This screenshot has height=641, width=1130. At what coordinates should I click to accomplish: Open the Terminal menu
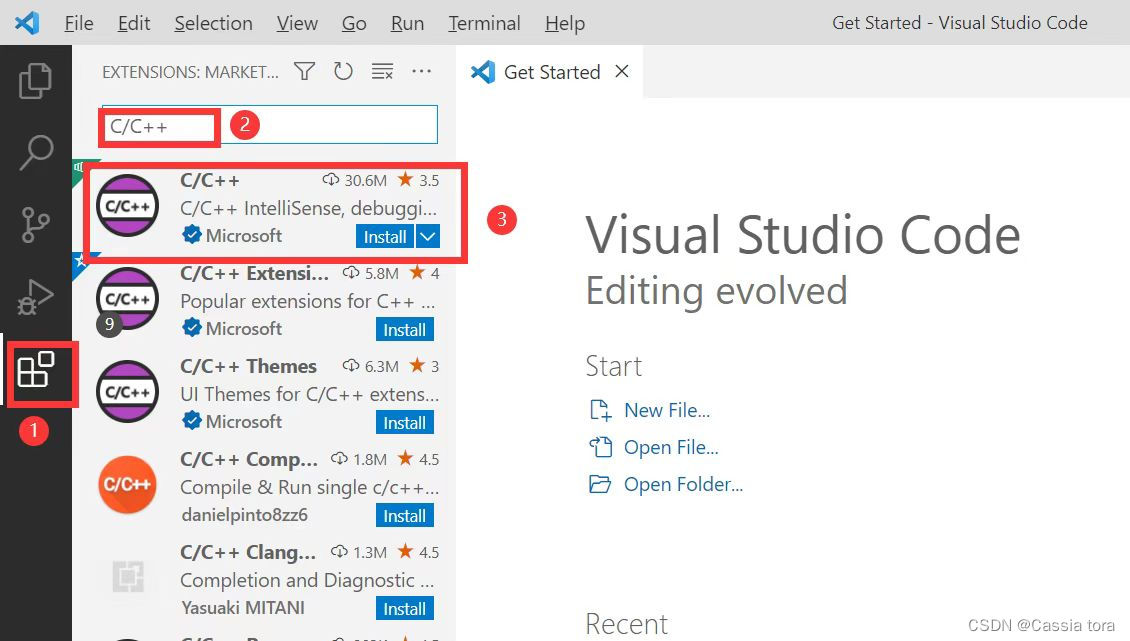coord(484,23)
